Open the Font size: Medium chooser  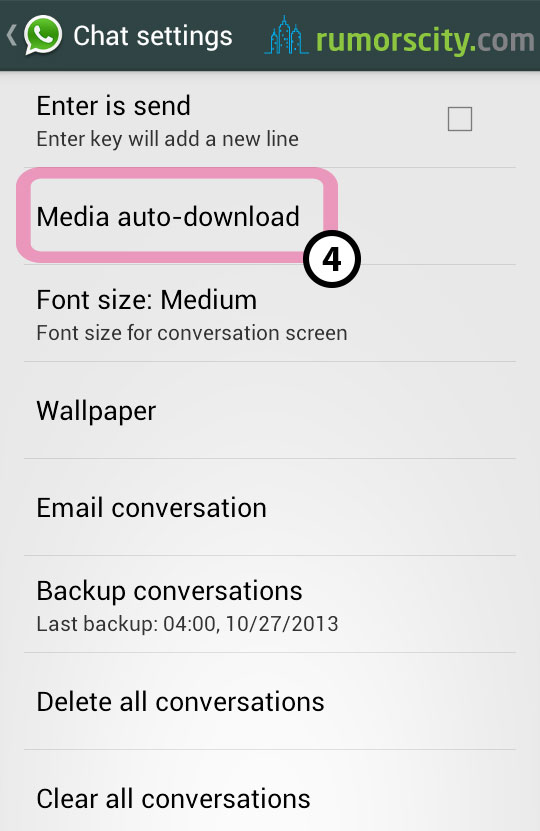(x=270, y=313)
